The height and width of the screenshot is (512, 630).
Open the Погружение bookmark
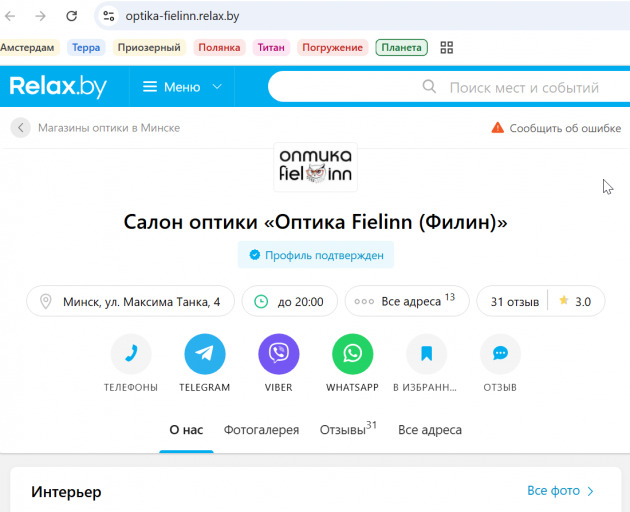[x=332, y=47]
